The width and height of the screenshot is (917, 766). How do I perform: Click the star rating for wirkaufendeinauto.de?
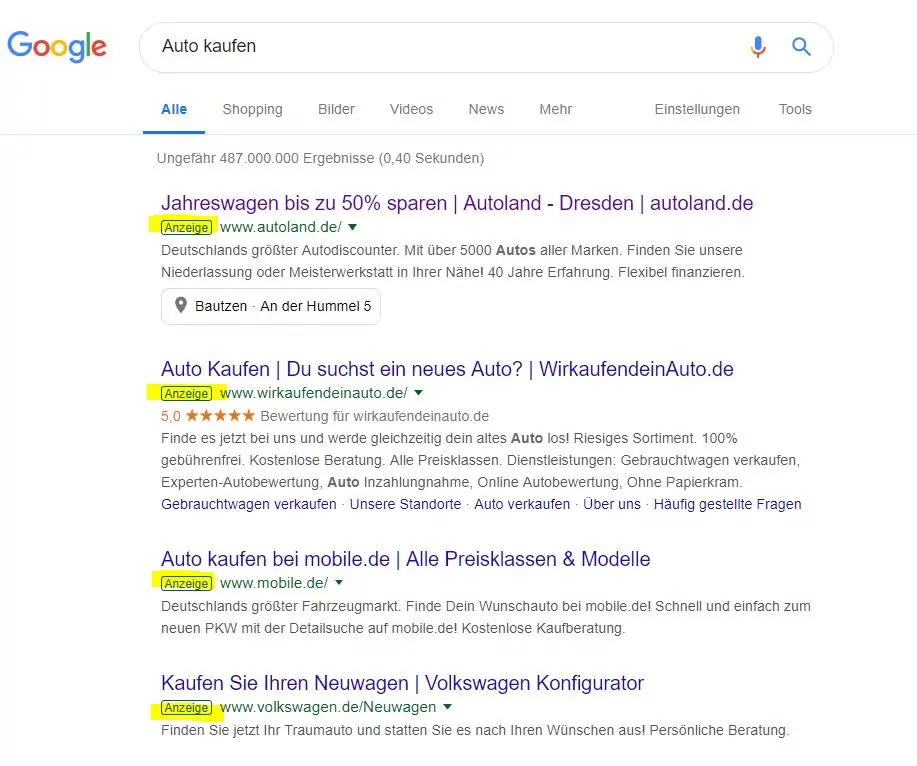220,416
